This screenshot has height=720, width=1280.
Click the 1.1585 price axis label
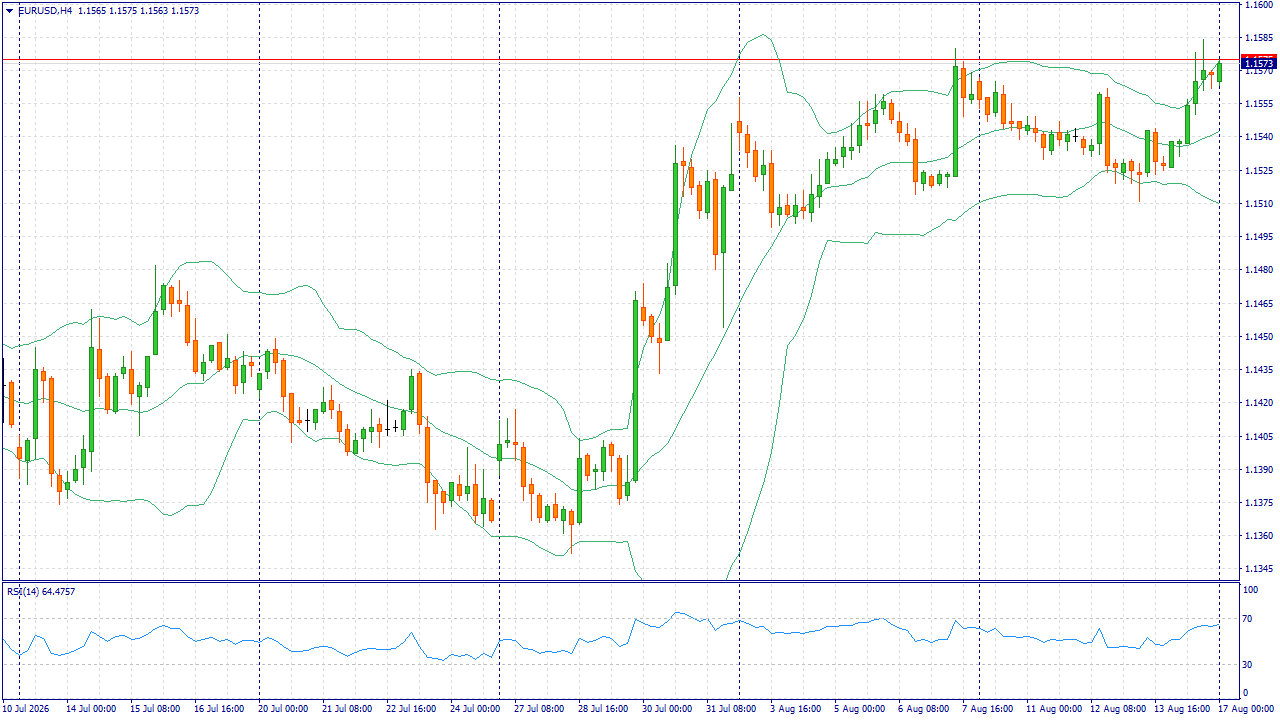pyautogui.click(x=1258, y=38)
